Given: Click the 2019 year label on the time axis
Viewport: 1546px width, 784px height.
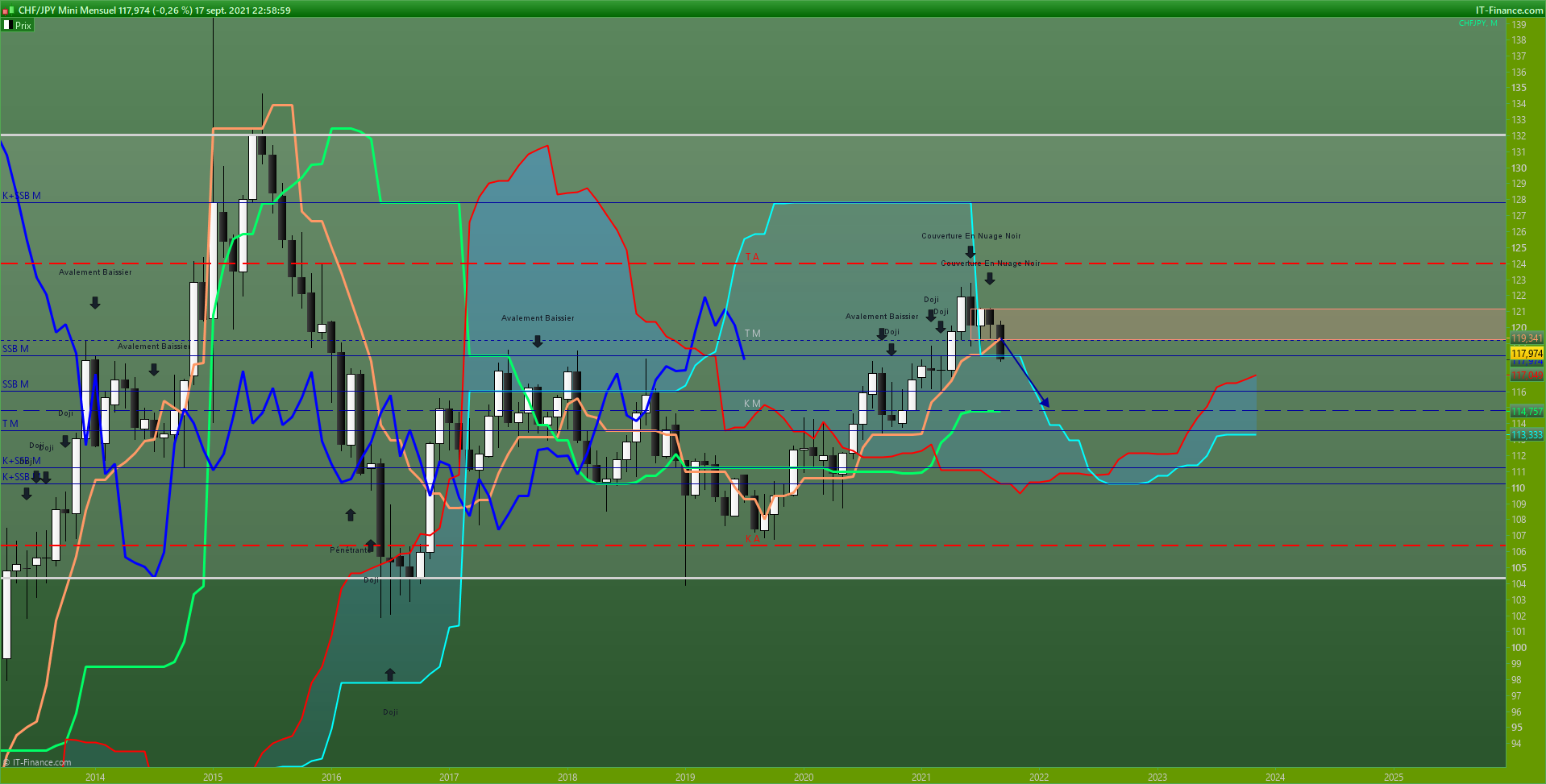Looking at the screenshot, I should (x=685, y=778).
